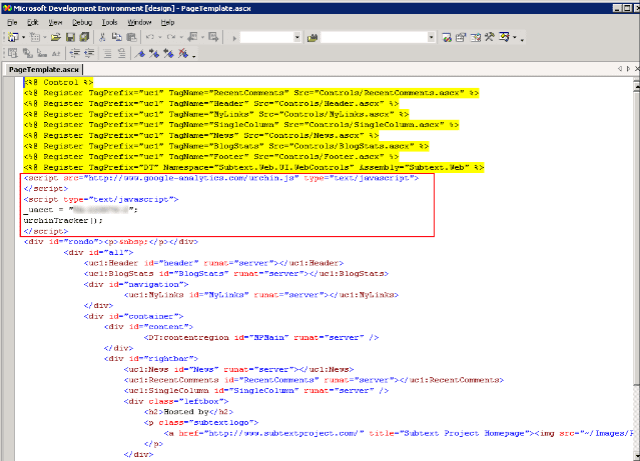Expand the Add New Item dropdown arrow

coord(44,38)
